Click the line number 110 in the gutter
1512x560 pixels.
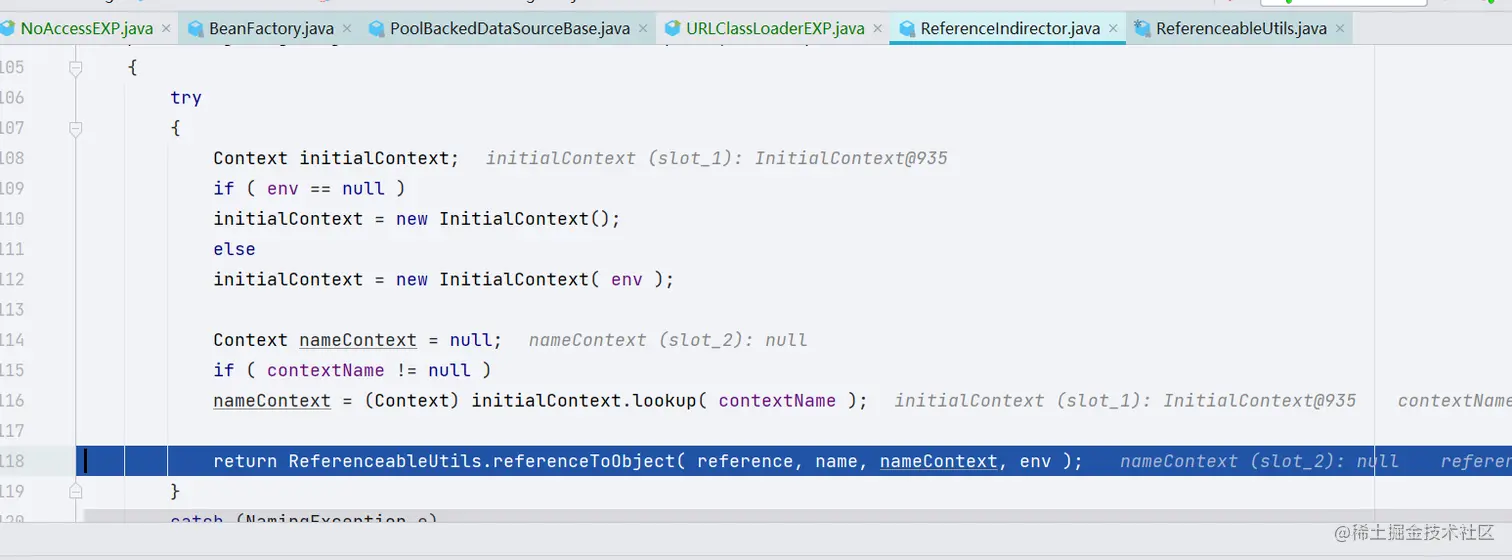pos(12,219)
